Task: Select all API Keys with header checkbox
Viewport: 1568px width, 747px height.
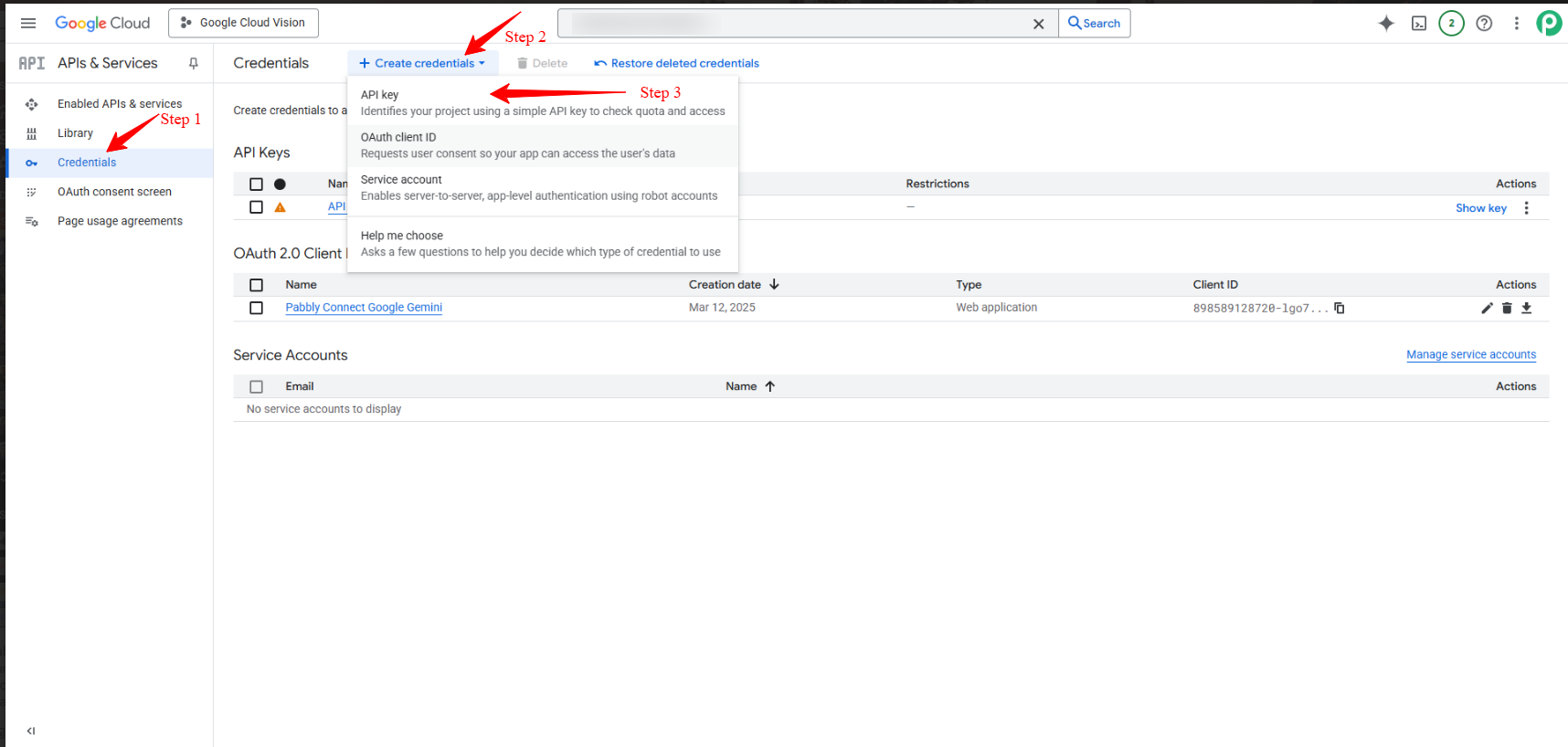Action: click(256, 184)
